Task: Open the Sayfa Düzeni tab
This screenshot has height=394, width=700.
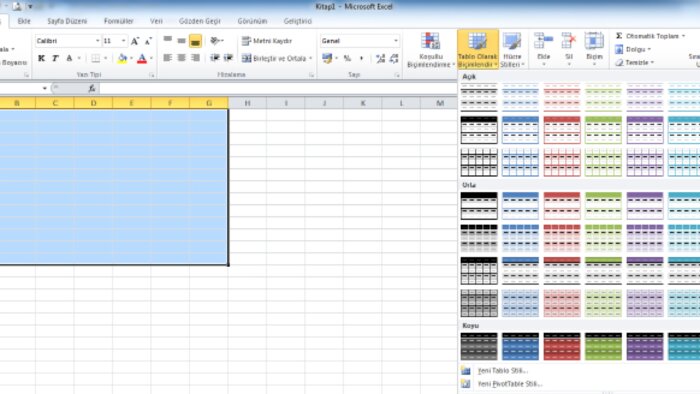Action: coord(67,21)
